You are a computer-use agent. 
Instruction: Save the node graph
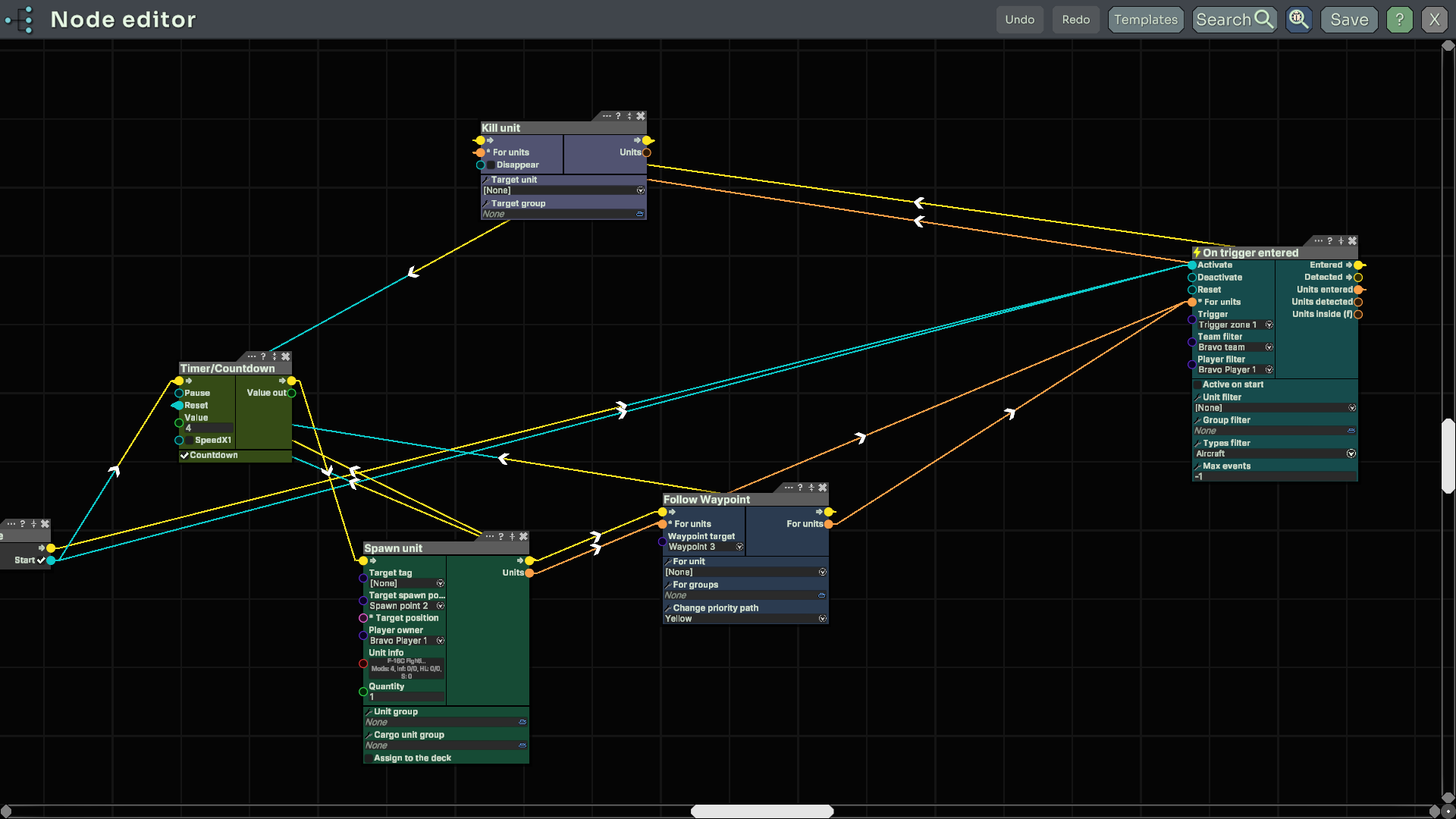(1349, 20)
